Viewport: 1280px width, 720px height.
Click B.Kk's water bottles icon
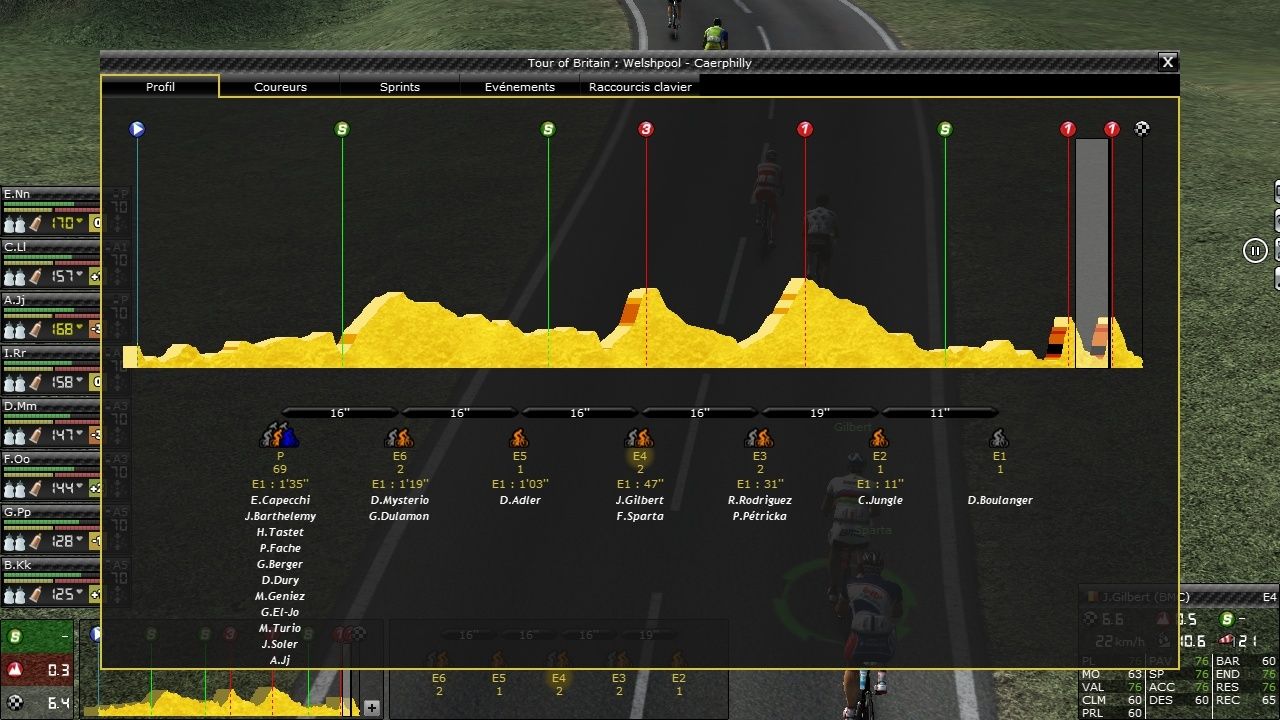pos(15,595)
